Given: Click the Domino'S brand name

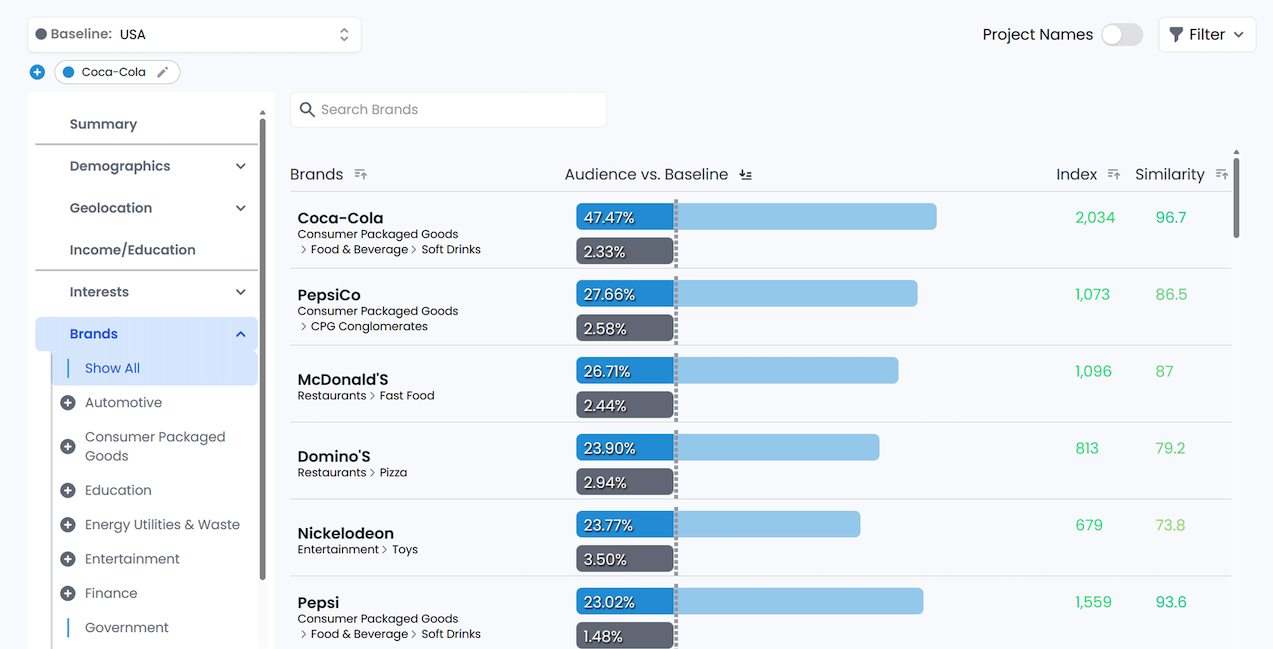Looking at the screenshot, I should 334,457.
